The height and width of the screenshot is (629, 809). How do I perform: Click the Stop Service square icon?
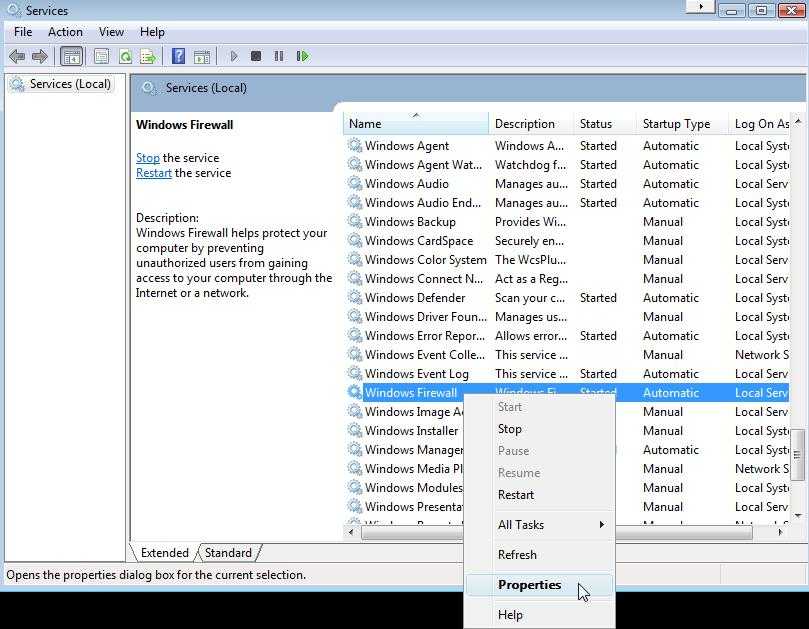point(256,56)
